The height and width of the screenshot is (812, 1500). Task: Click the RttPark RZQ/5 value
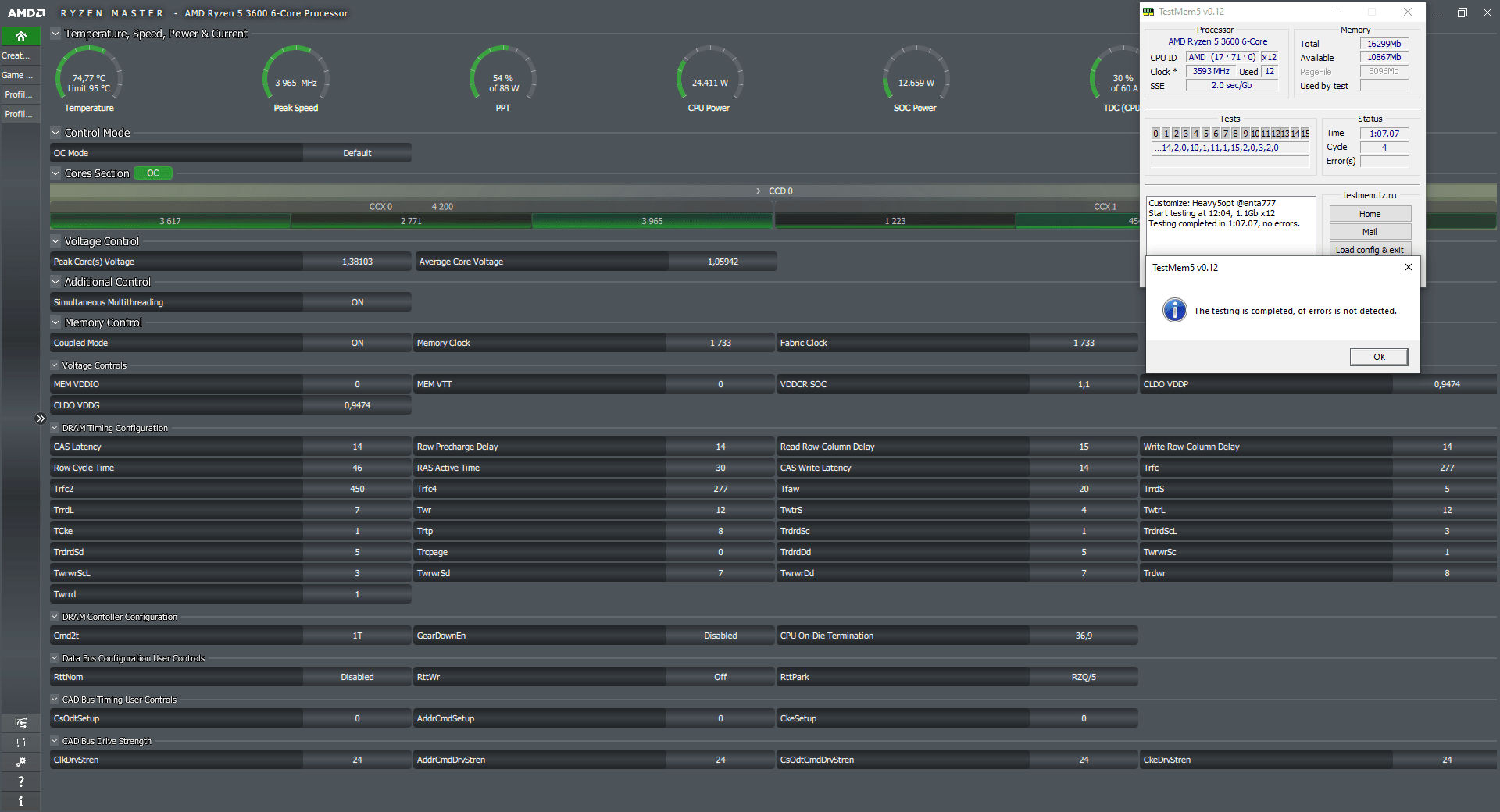tap(1084, 677)
